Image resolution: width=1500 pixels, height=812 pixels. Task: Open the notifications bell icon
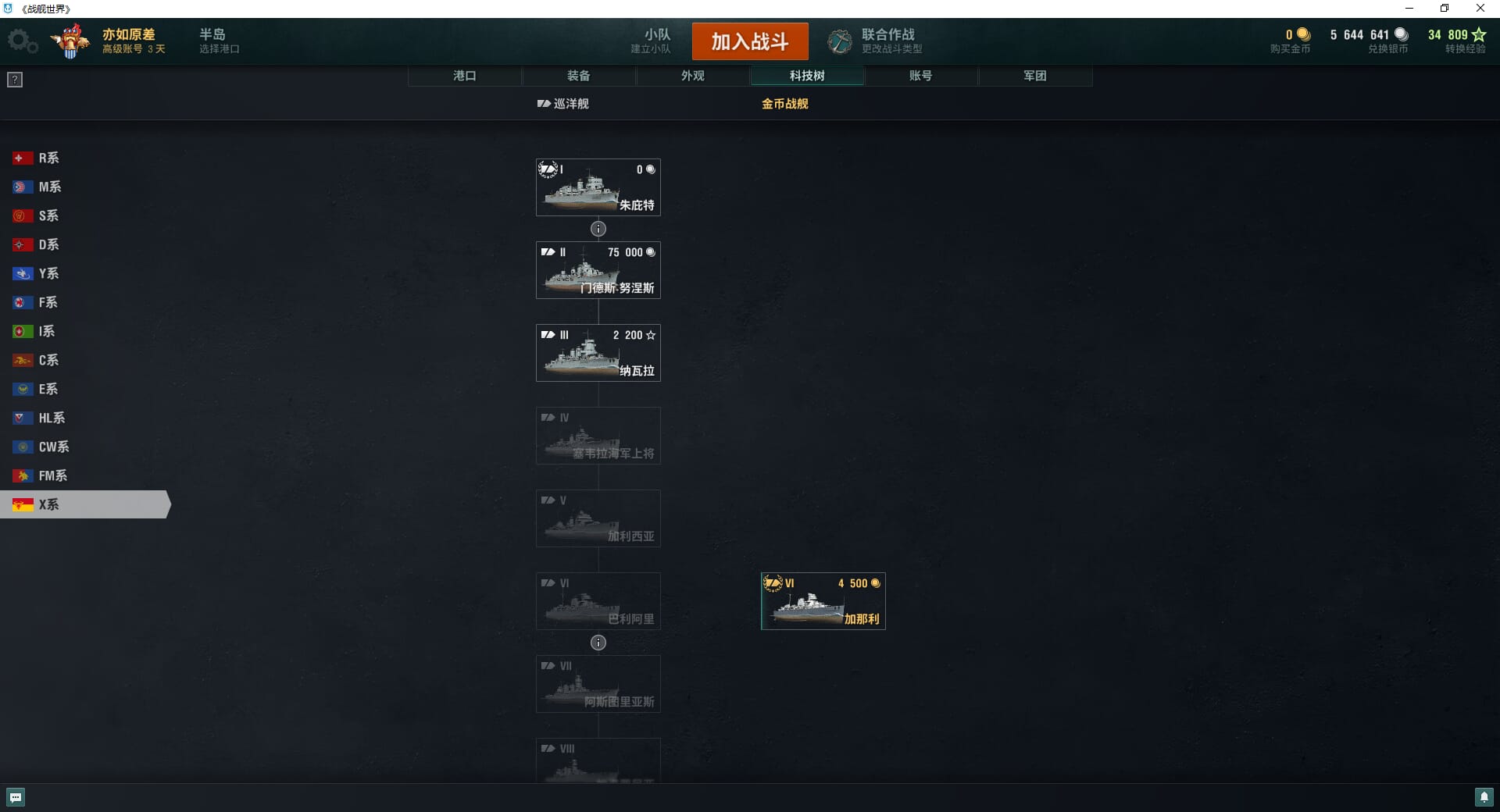click(x=1484, y=797)
